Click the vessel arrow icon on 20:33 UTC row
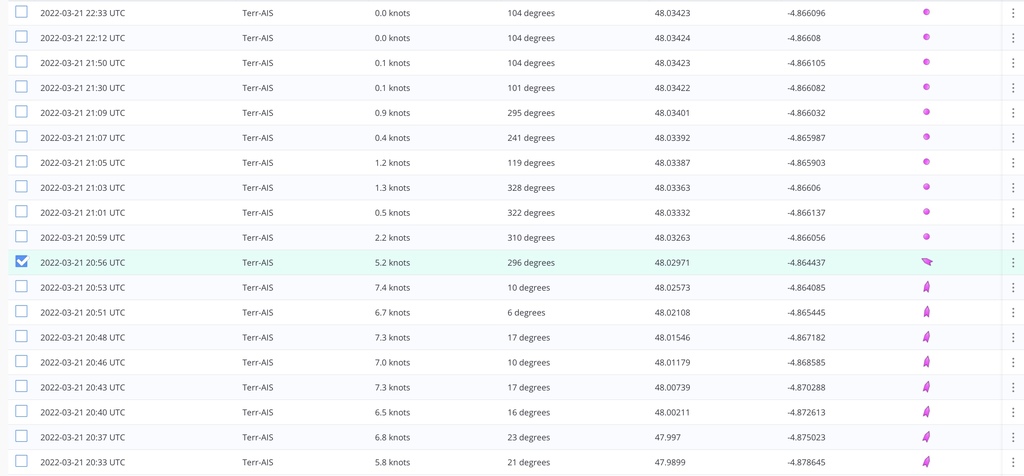1024x476 pixels. pos(926,462)
